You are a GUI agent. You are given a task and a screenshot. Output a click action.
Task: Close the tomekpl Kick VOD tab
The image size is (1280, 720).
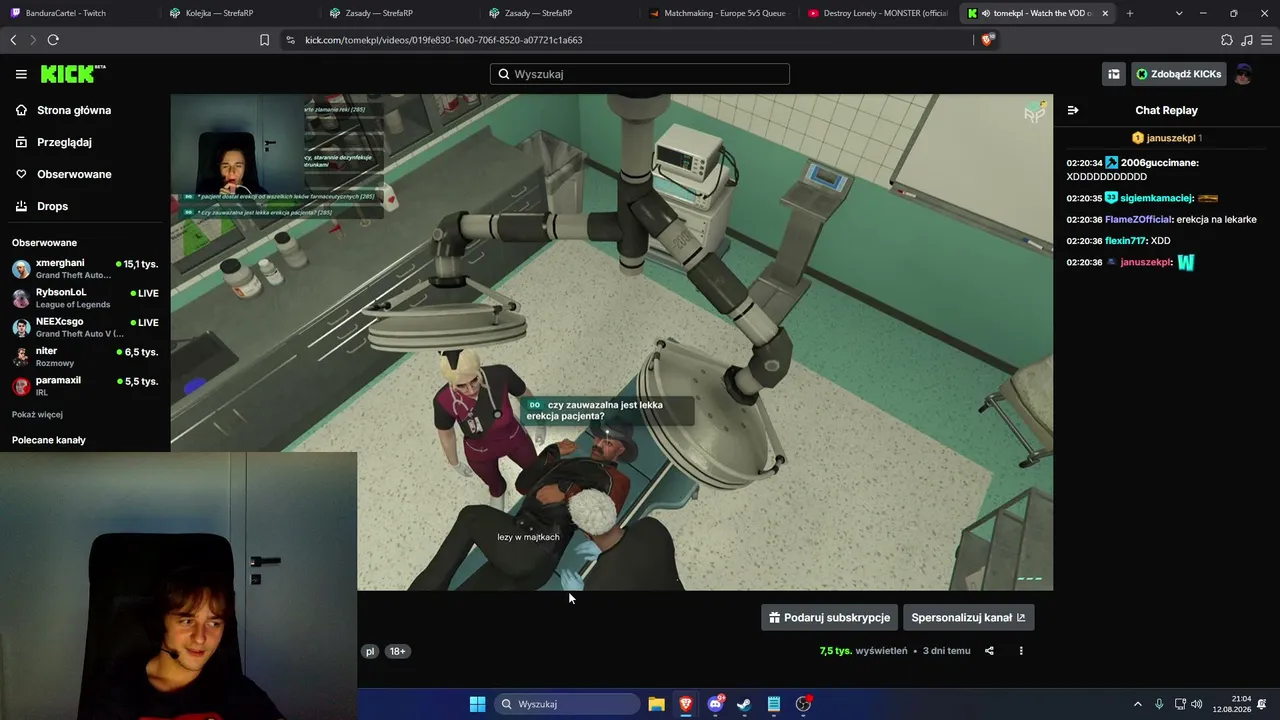1105,13
